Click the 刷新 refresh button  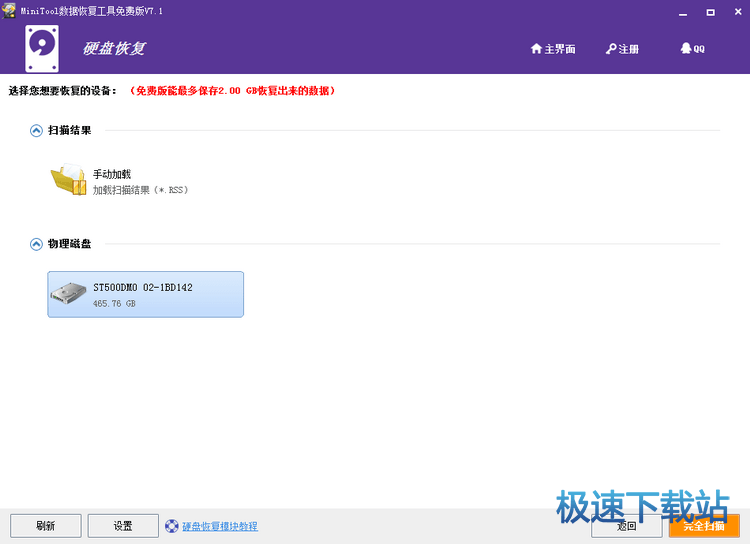point(46,526)
